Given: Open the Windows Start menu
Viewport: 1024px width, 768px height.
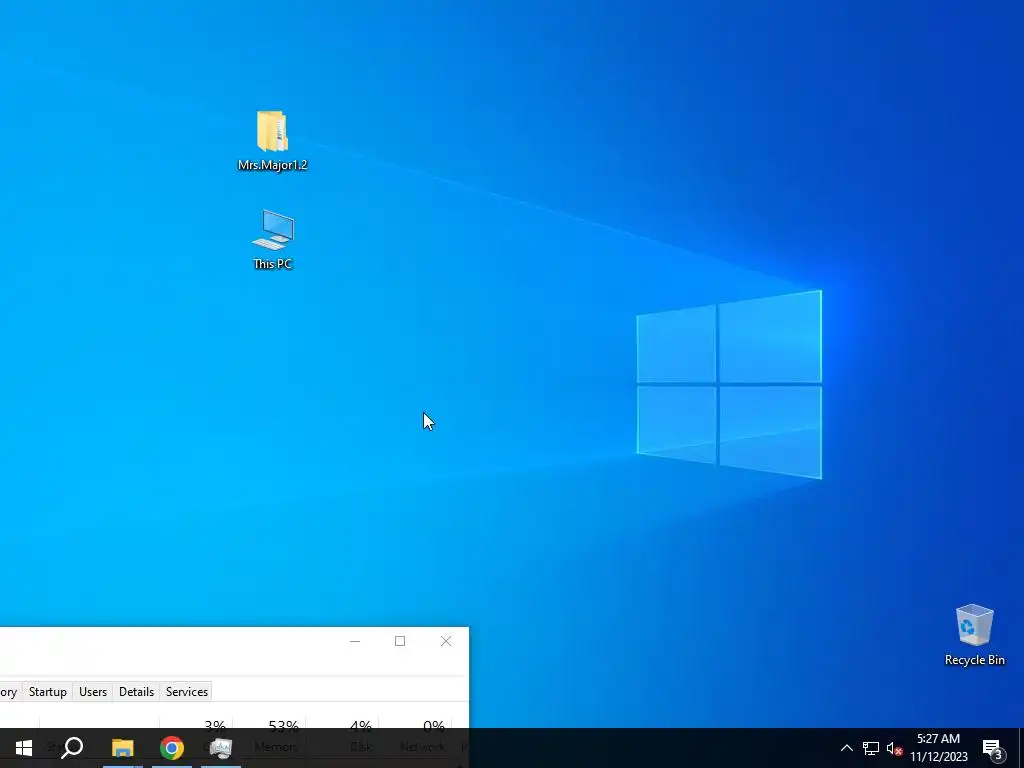Looking at the screenshot, I should pyautogui.click(x=24, y=748).
